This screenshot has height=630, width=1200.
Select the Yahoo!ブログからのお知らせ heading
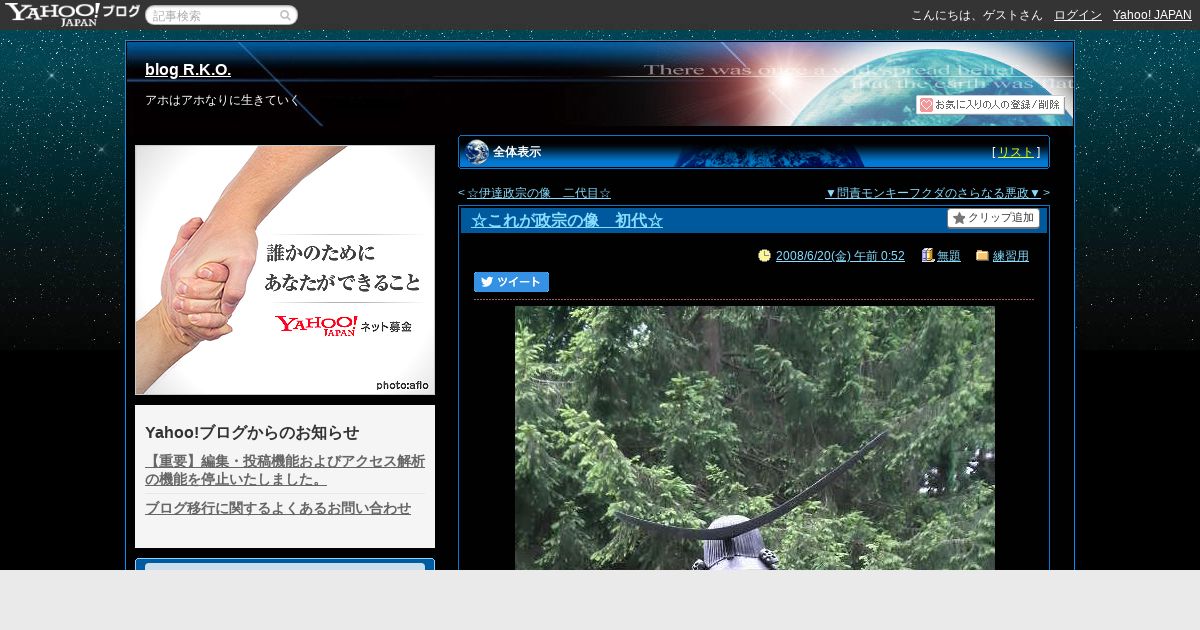click(252, 433)
